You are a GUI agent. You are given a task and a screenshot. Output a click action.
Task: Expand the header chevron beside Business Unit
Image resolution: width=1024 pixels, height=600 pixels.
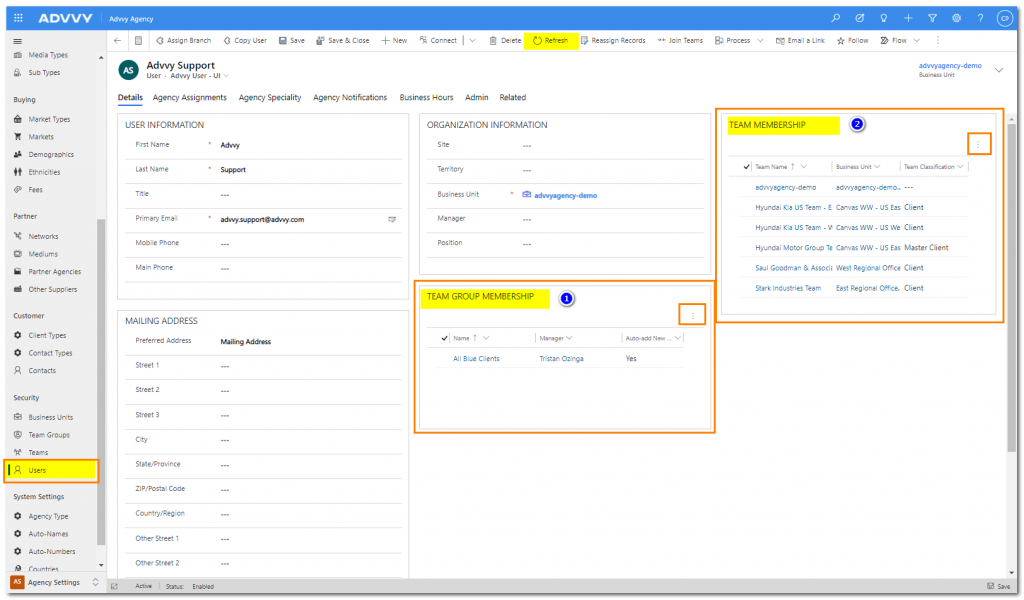tap(998, 70)
